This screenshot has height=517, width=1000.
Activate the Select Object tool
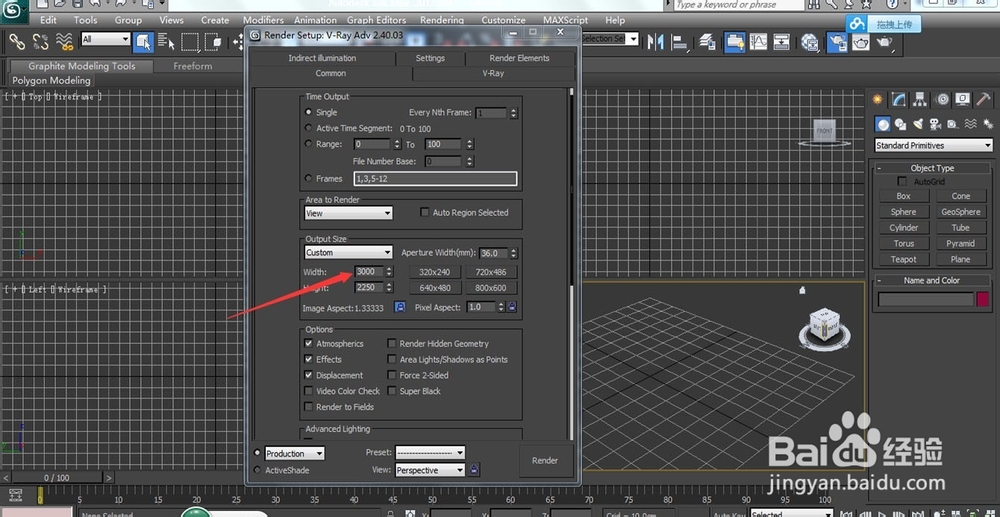point(143,42)
